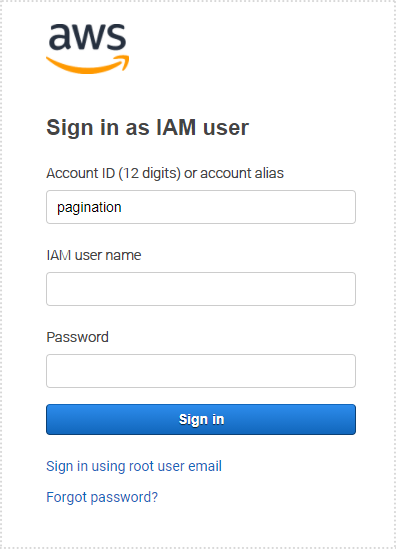Click the words root user email

point(175,467)
